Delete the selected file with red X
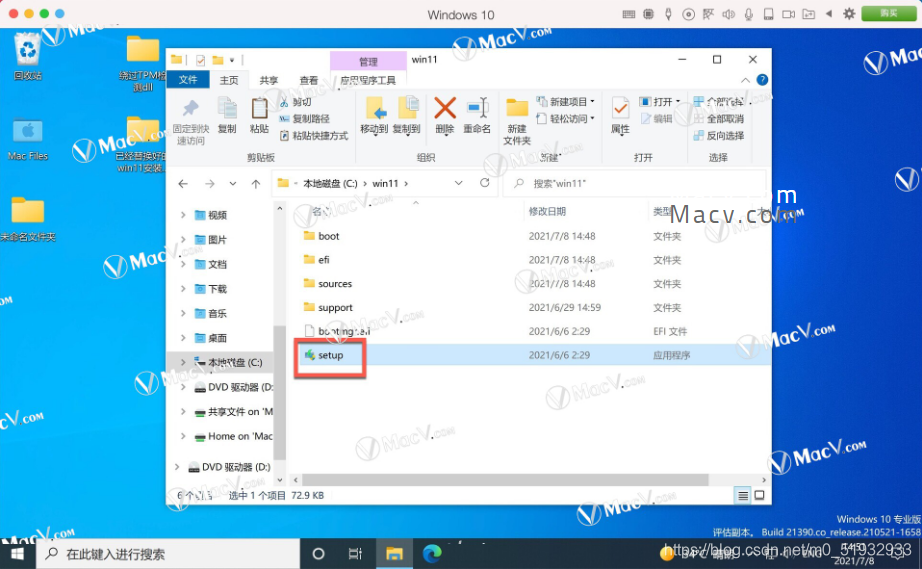The height and width of the screenshot is (569, 922). (445, 116)
